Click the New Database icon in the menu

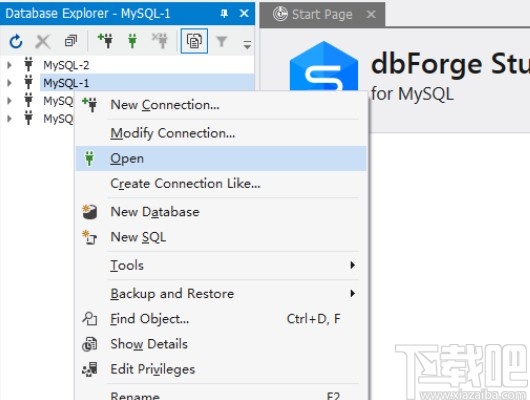tap(90, 212)
